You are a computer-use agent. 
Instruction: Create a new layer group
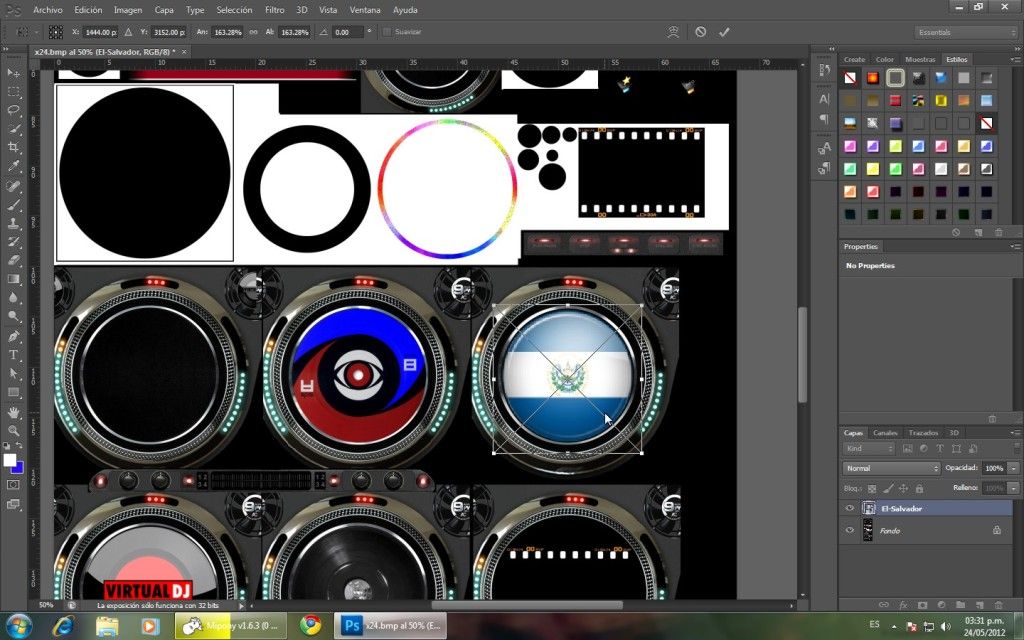tap(960, 605)
